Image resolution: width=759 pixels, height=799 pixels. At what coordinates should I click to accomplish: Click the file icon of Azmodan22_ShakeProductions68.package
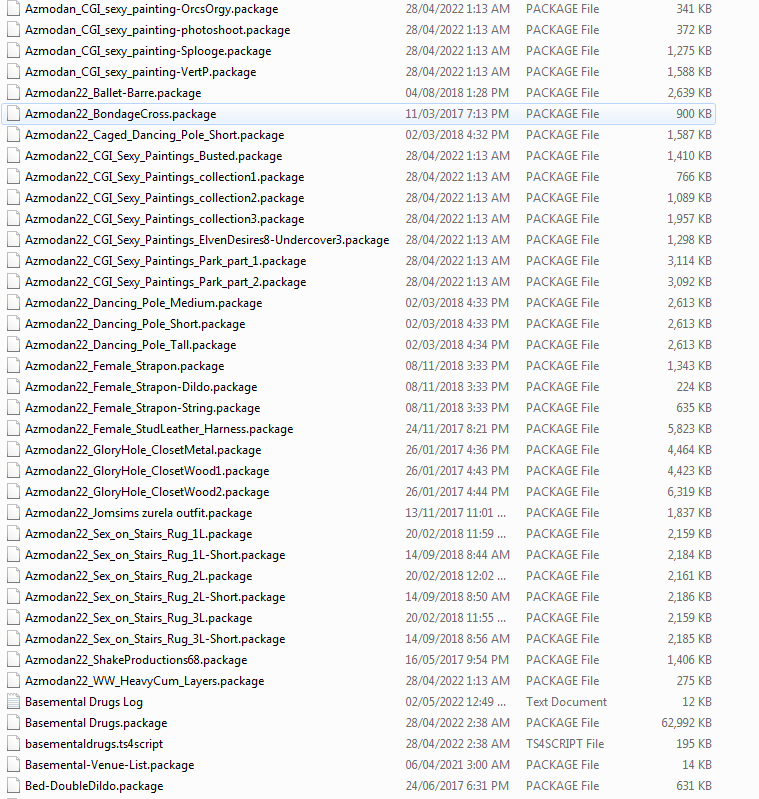coord(14,659)
